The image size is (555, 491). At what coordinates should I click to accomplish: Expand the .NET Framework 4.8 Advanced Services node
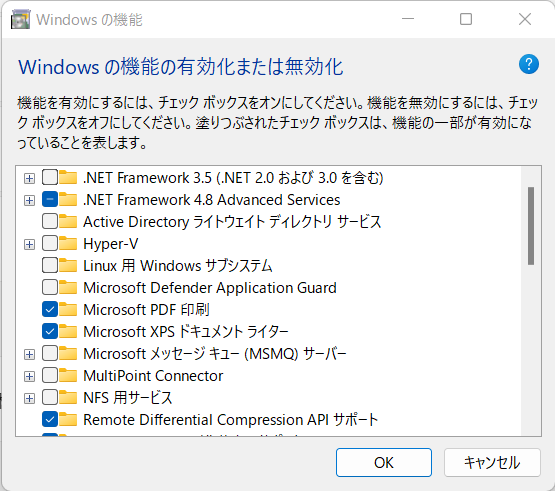[x=29, y=200]
